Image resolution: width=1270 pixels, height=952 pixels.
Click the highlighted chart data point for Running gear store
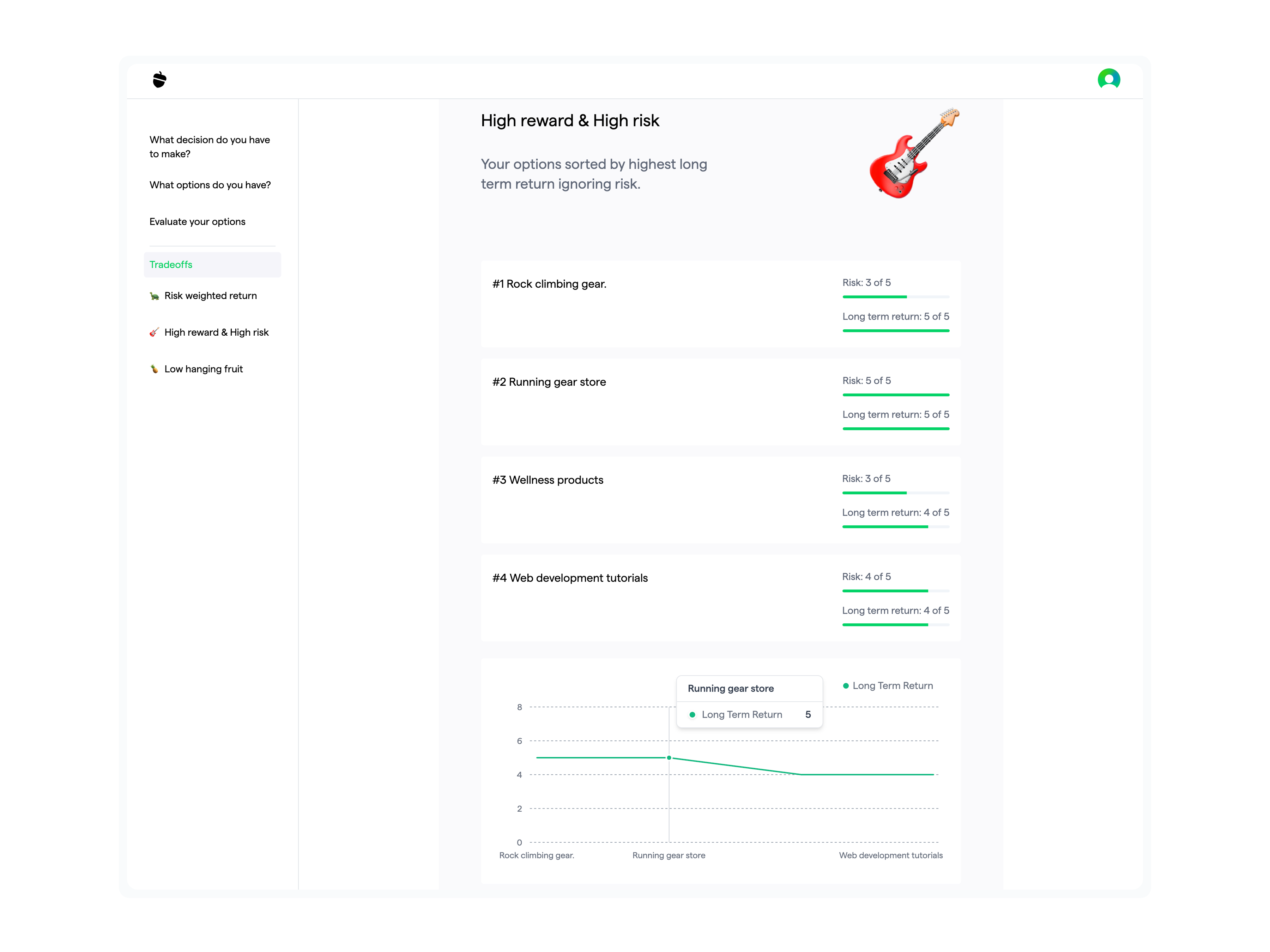pos(669,758)
